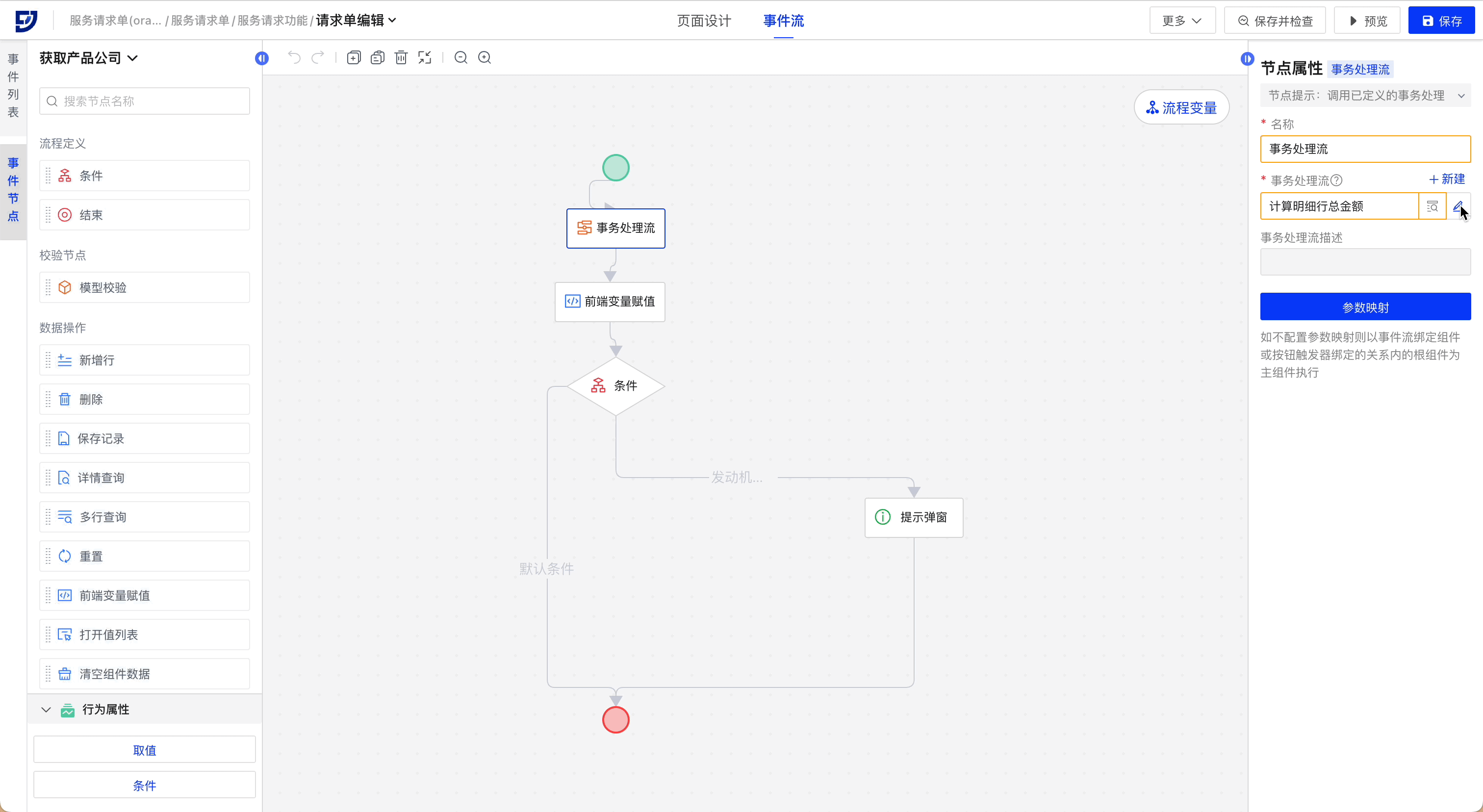1483x812 pixels.
Task: Click the blue 参数映射 button
Action: tap(1365, 307)
